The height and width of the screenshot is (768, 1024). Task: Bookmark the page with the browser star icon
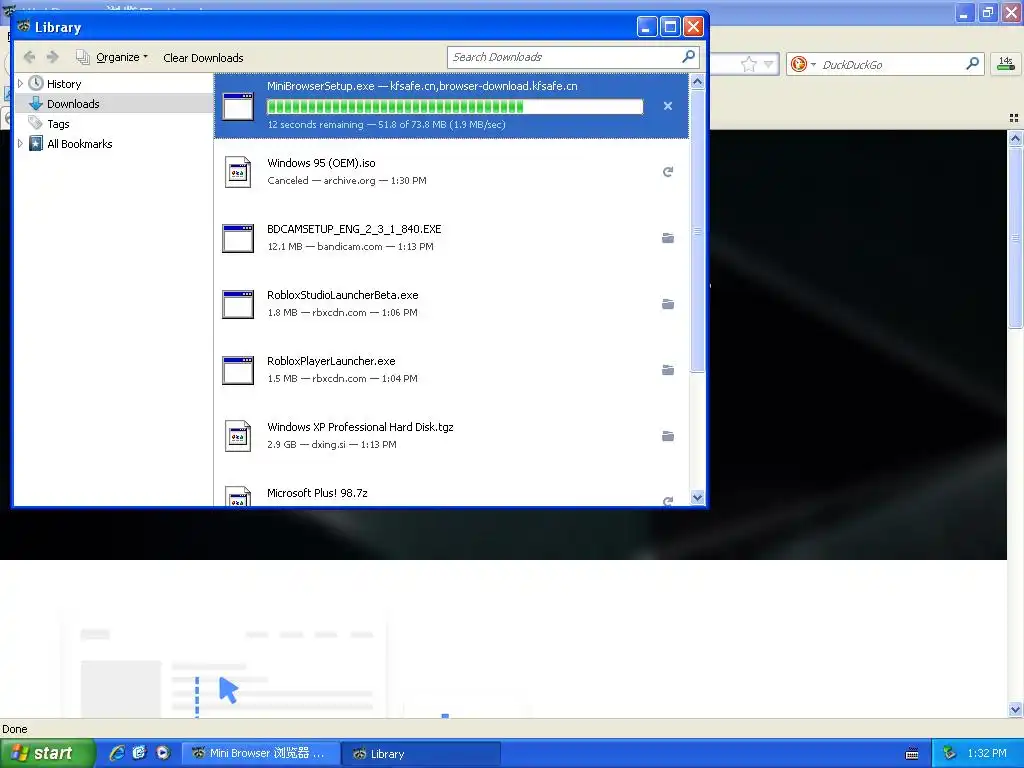748,64
